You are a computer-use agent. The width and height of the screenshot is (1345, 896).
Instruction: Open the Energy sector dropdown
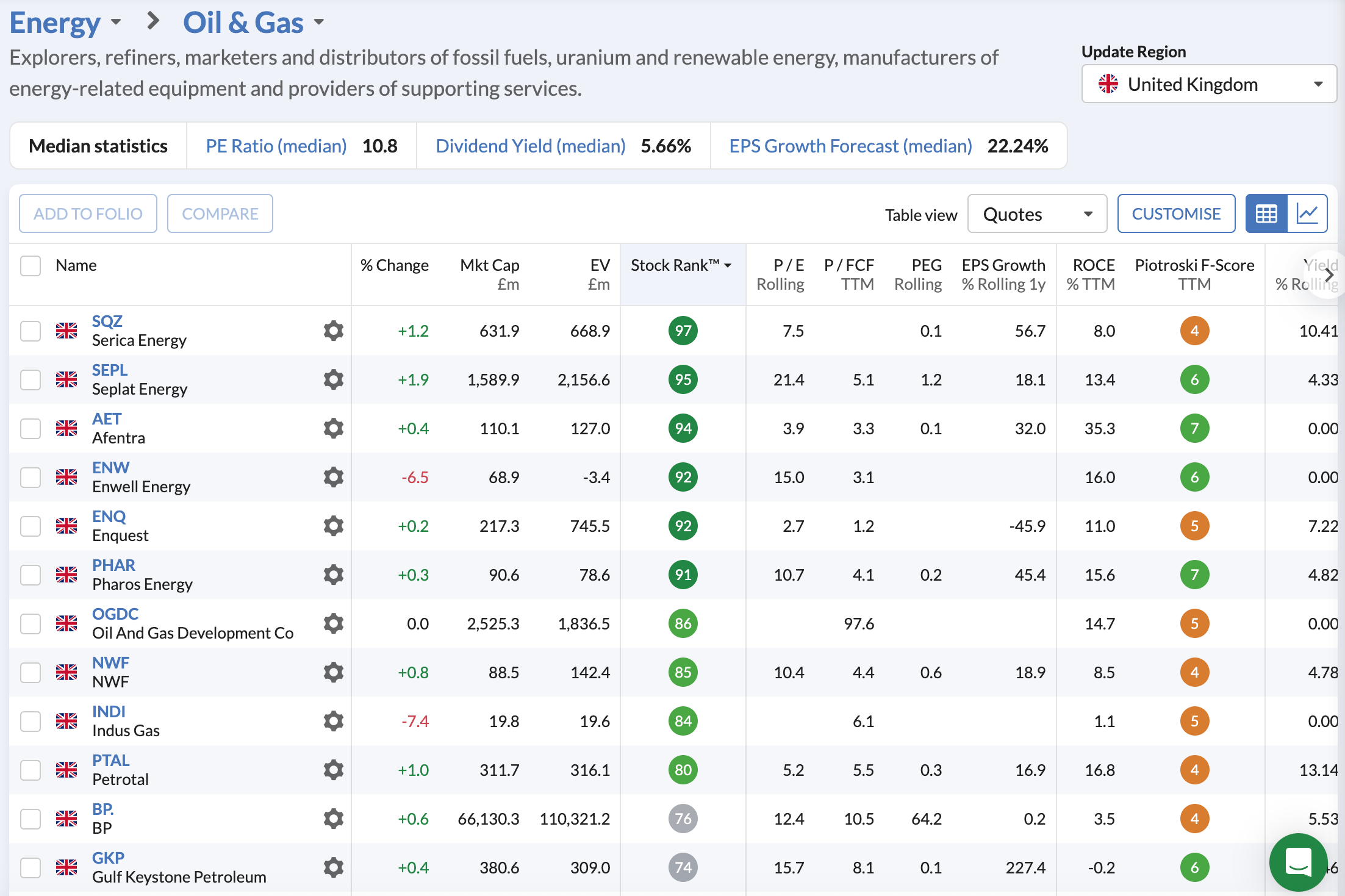point(65,23)
